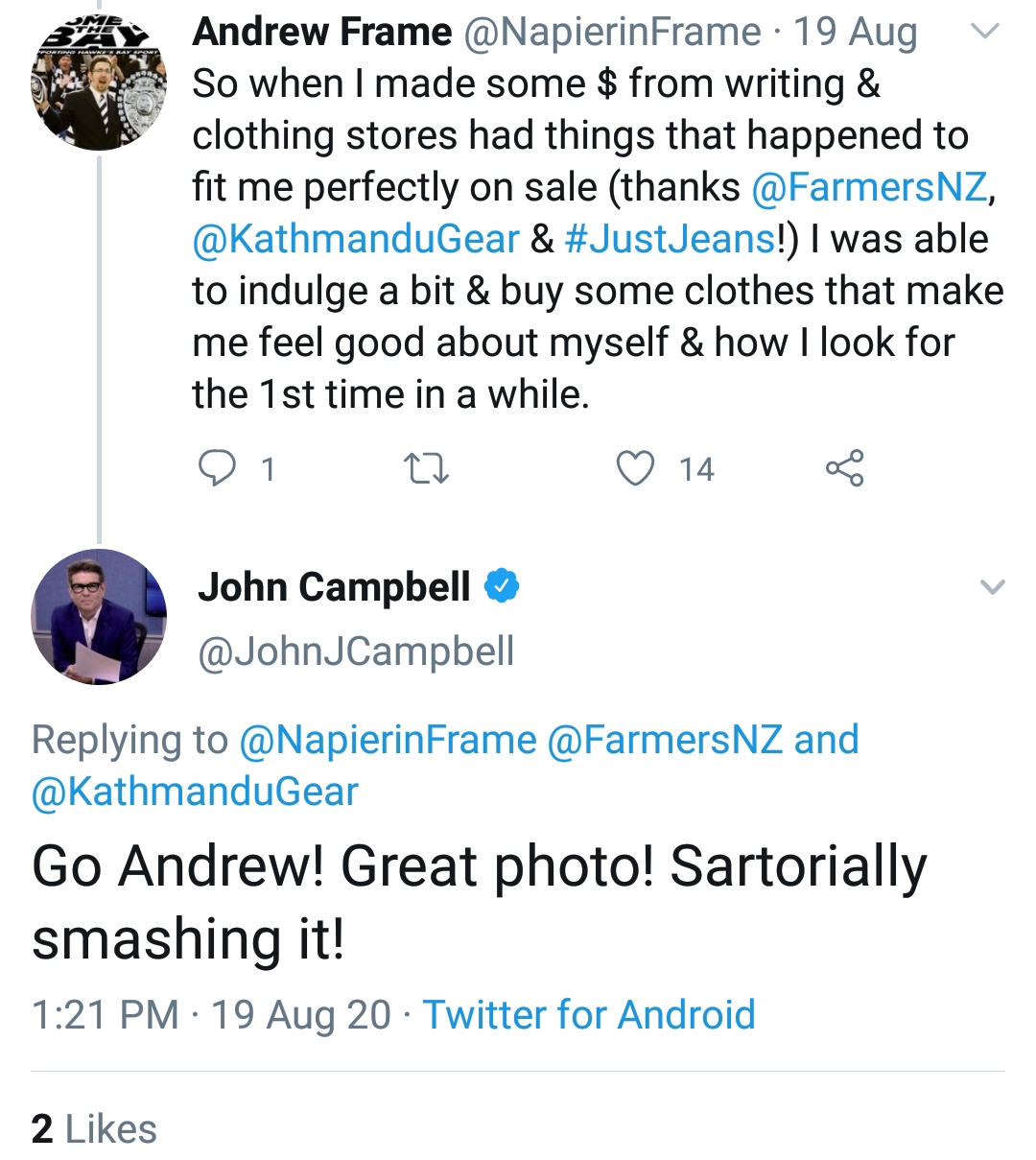Expand options chevron on John Campbell's tweet
Image resolution: width=1036 pixels, height=1160 pixels.
993,586
